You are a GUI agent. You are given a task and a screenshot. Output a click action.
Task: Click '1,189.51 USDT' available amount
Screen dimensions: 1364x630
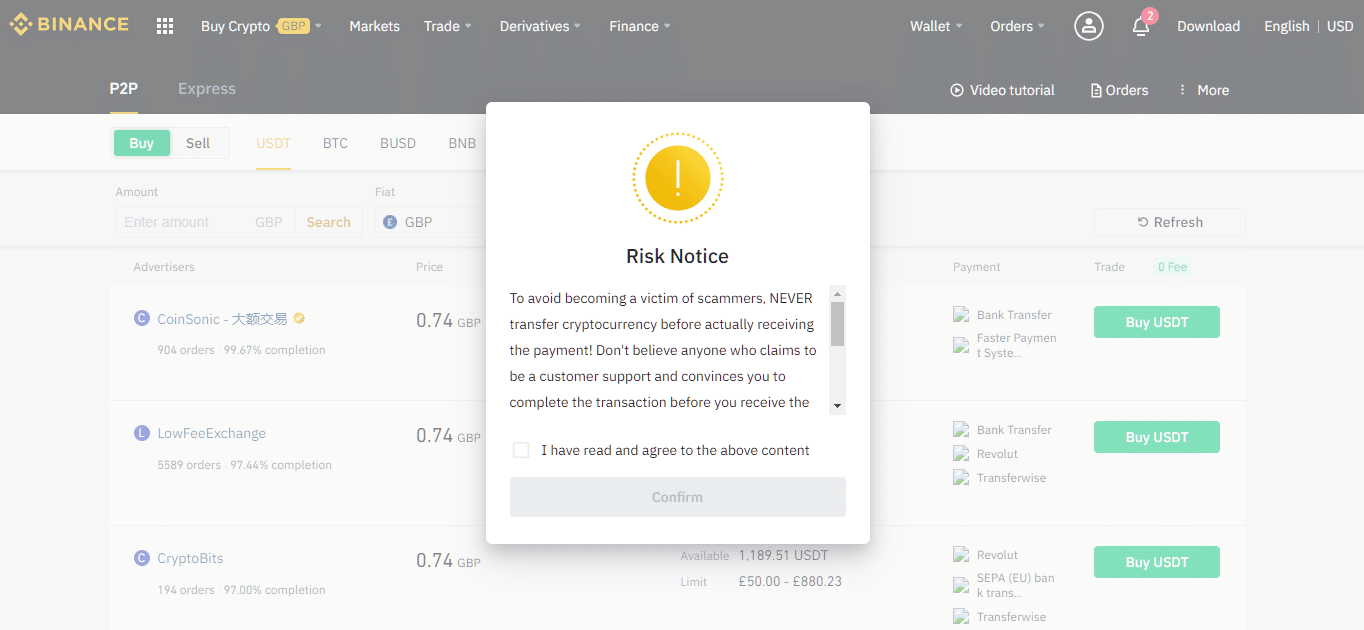coord(783,555)
